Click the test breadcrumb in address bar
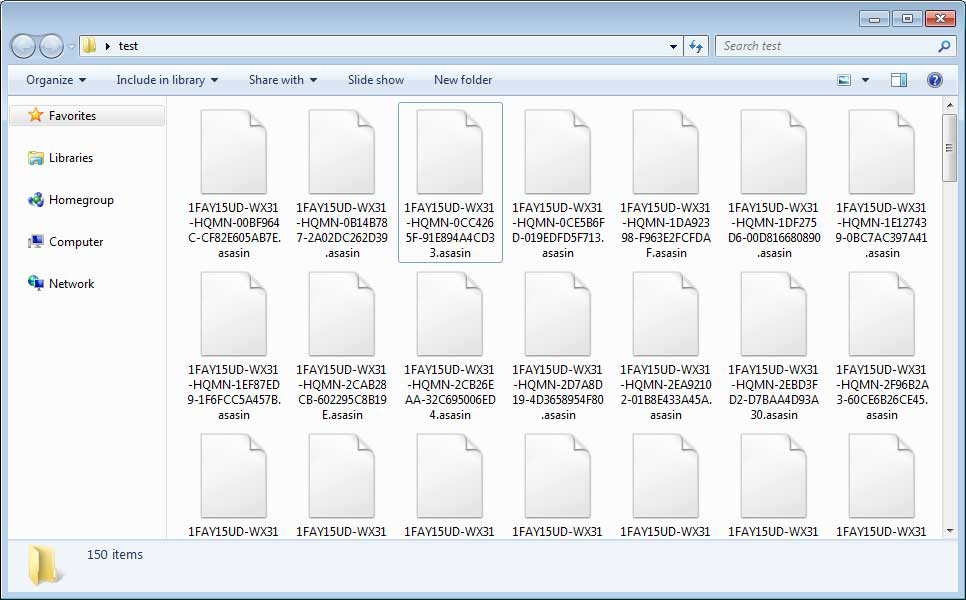This screenshot has width=966, height=600. 128,46
